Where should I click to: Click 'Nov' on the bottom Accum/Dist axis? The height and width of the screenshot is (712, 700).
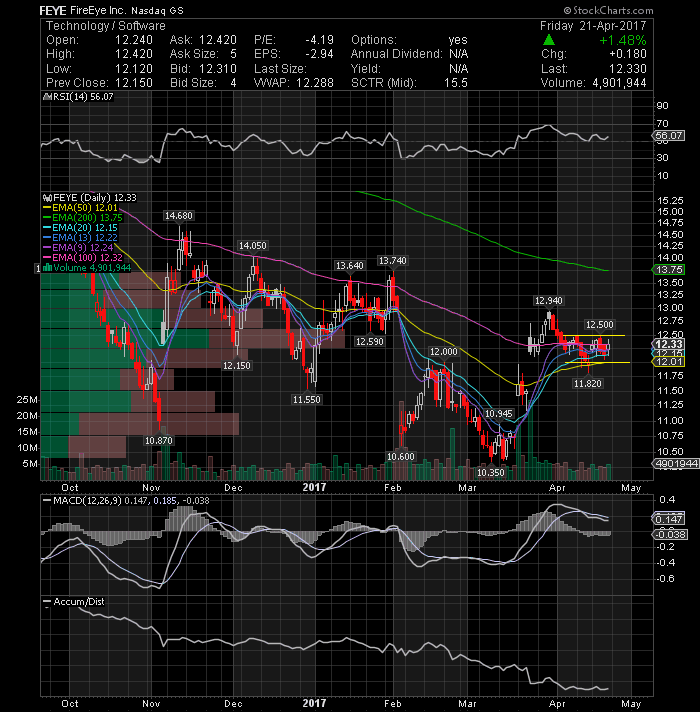pyautogui.click(x=151, y=704)
